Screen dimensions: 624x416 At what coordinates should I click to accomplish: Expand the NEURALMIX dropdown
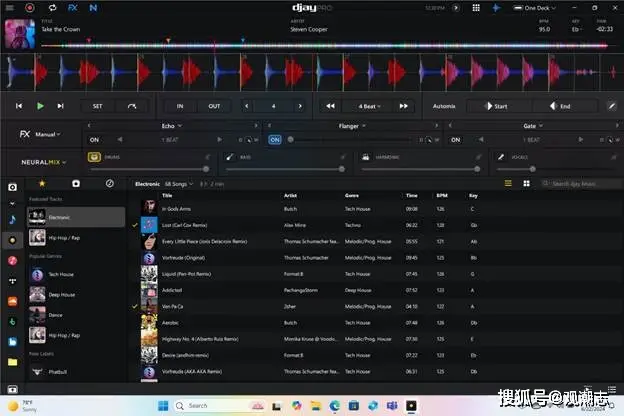point(43,162)
